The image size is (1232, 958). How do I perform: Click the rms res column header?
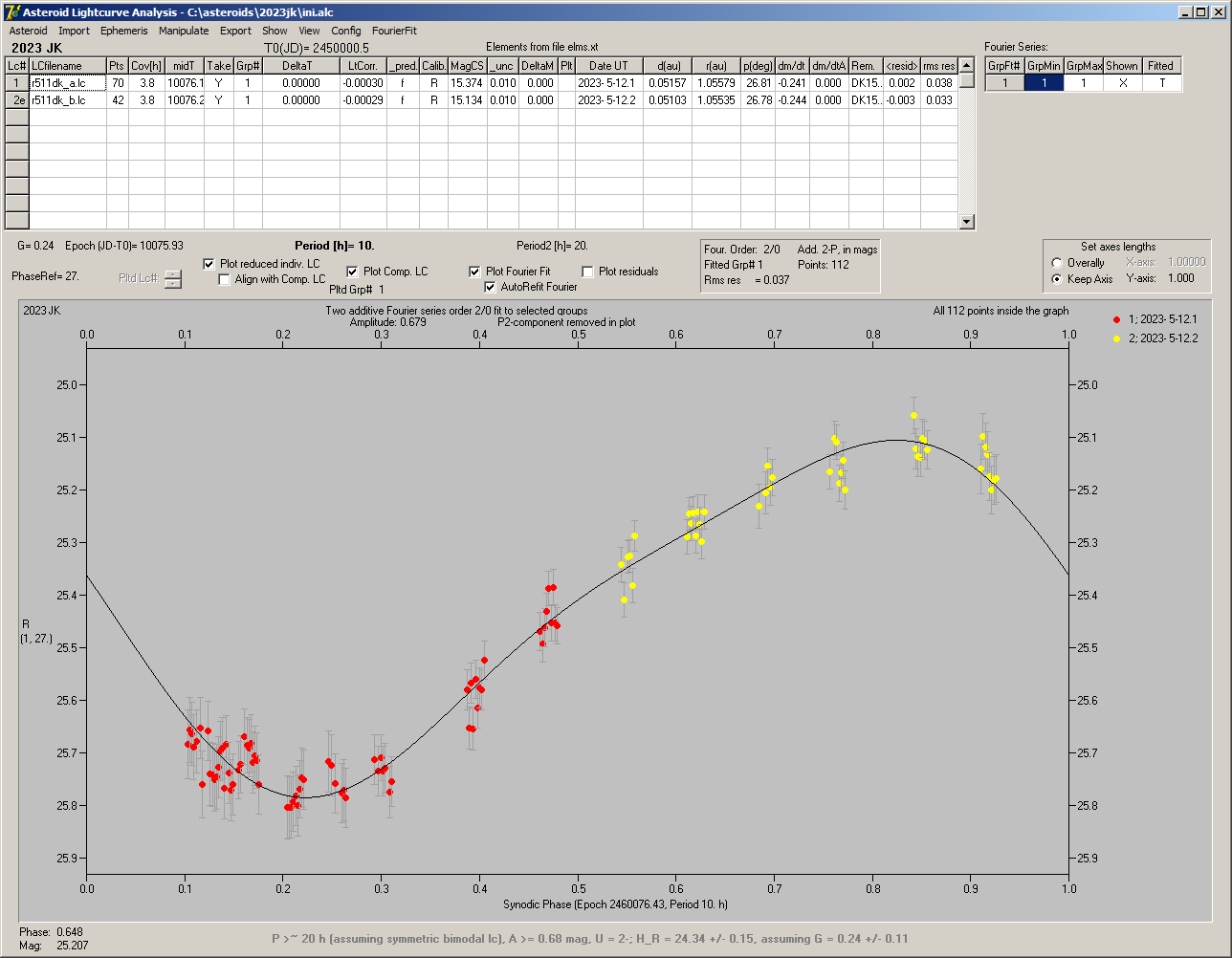coord(939,66)
